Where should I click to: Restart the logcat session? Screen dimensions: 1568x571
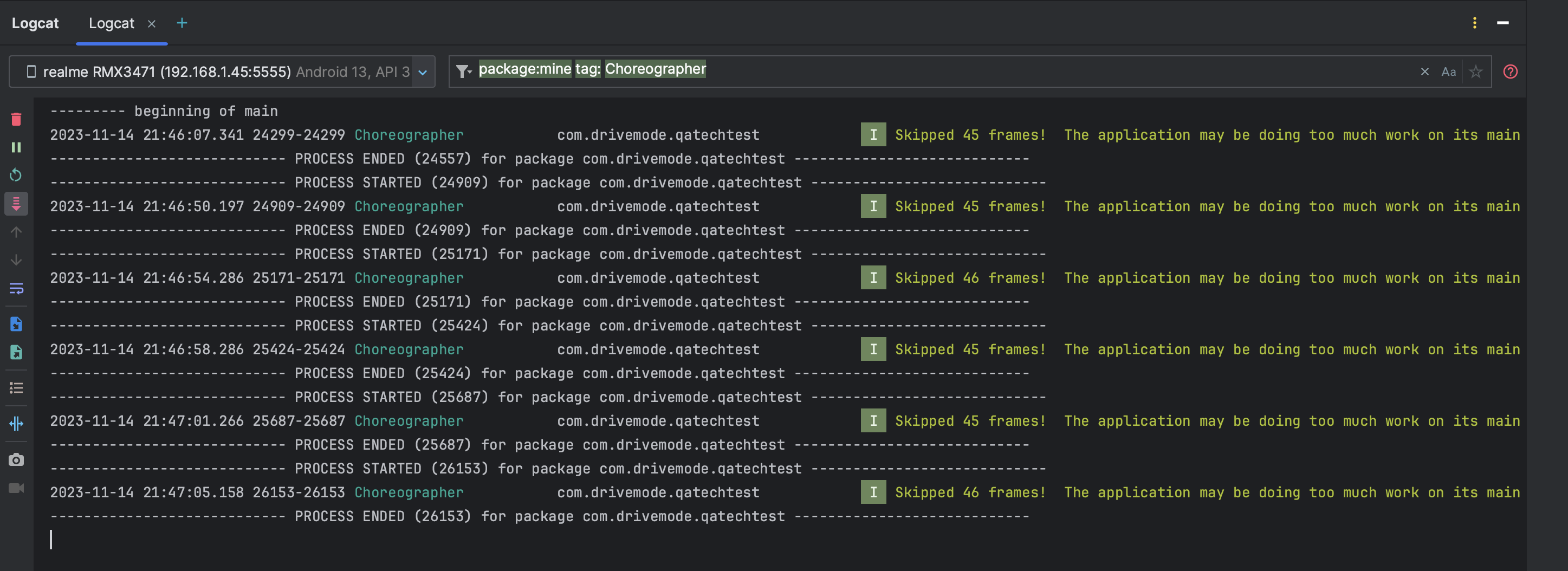coord(16,174)
